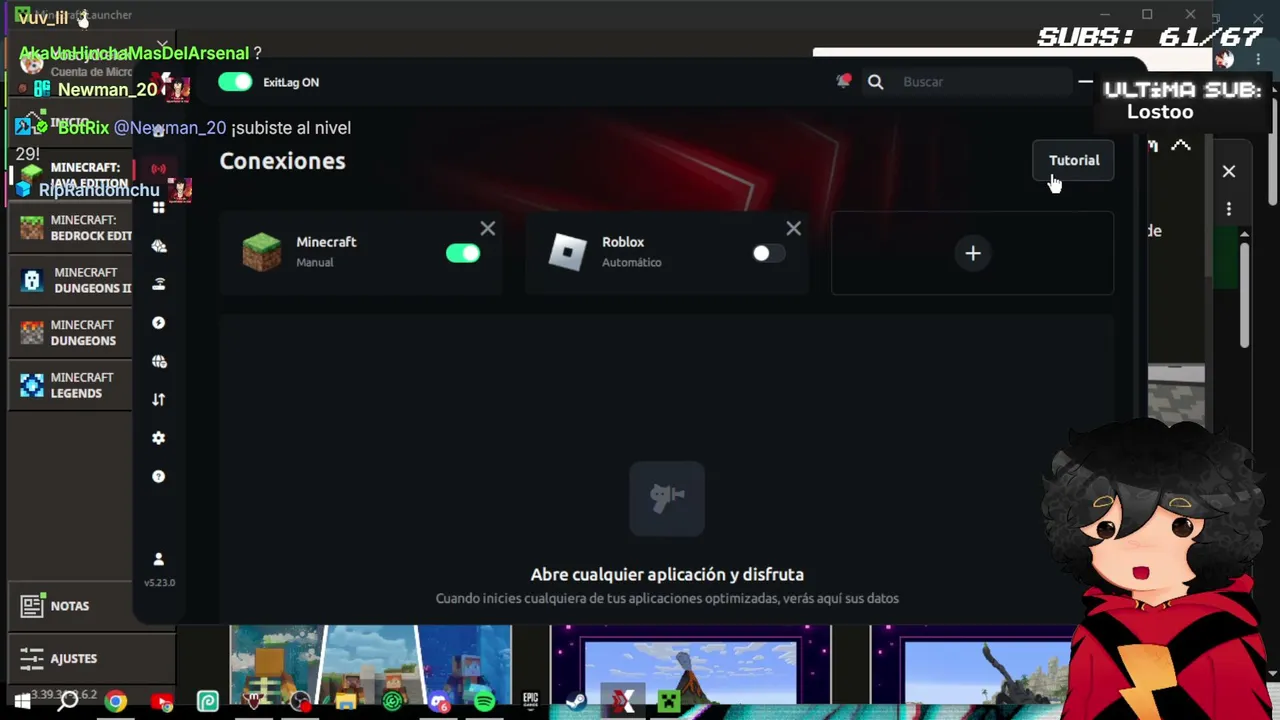Click the Minecraft grass block icon
This screenshot has width=1280, height=720.
(262, 252)
